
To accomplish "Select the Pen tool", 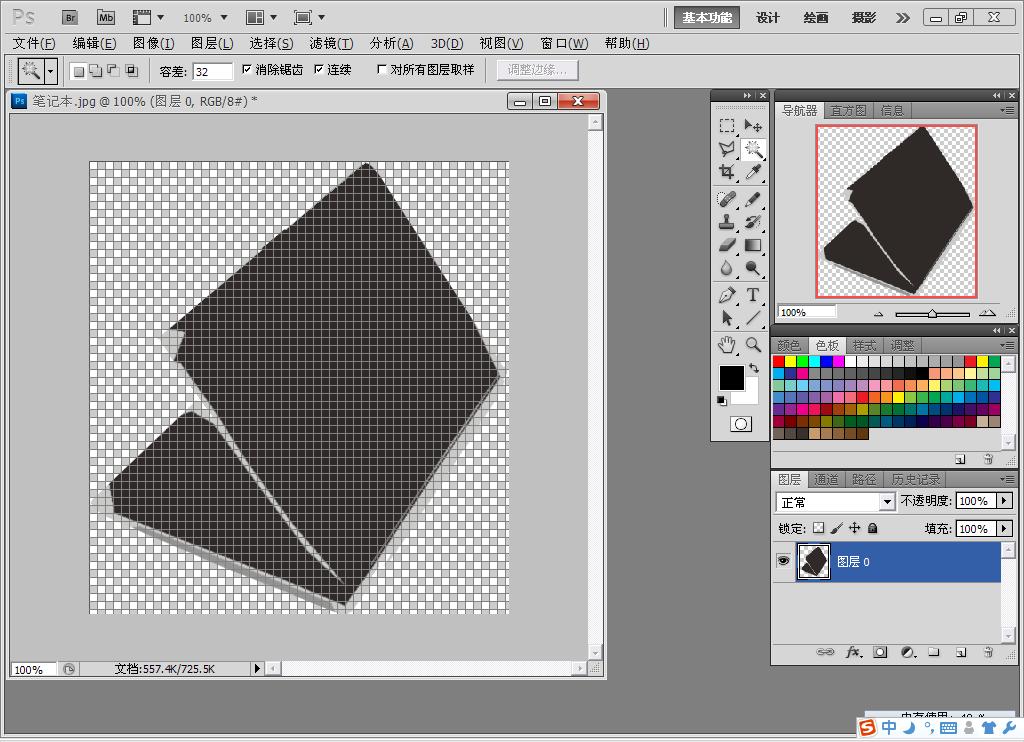I will click(x=727, y=295).
